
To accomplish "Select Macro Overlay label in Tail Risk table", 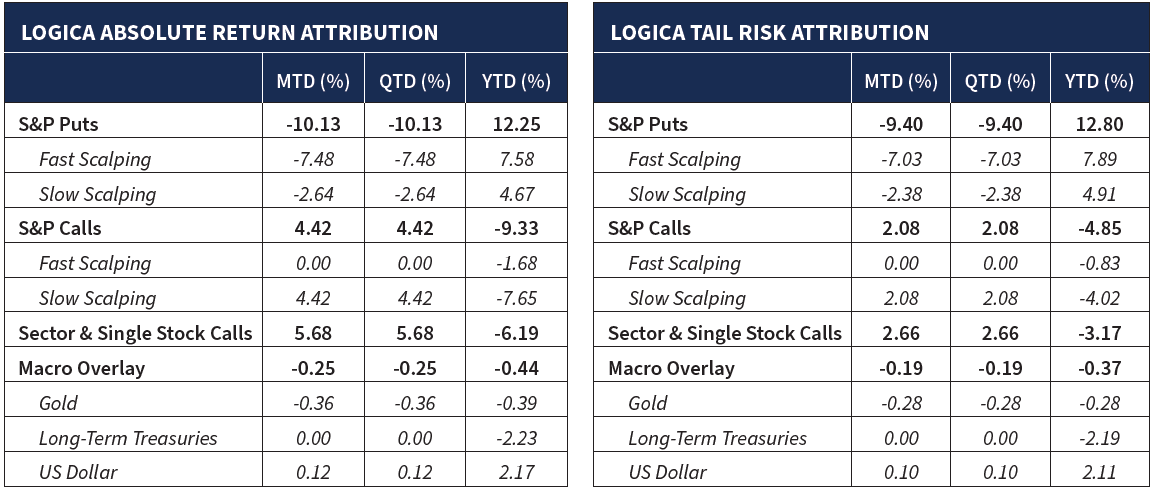I will tap(671, 368).
